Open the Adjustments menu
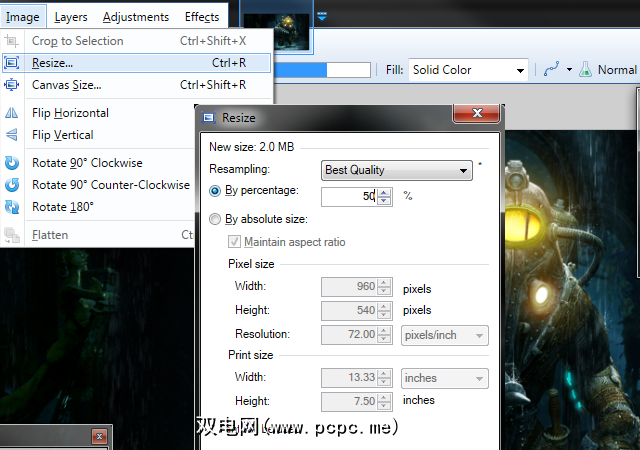Viewport: 640px width, 450px height. point(136,17)
